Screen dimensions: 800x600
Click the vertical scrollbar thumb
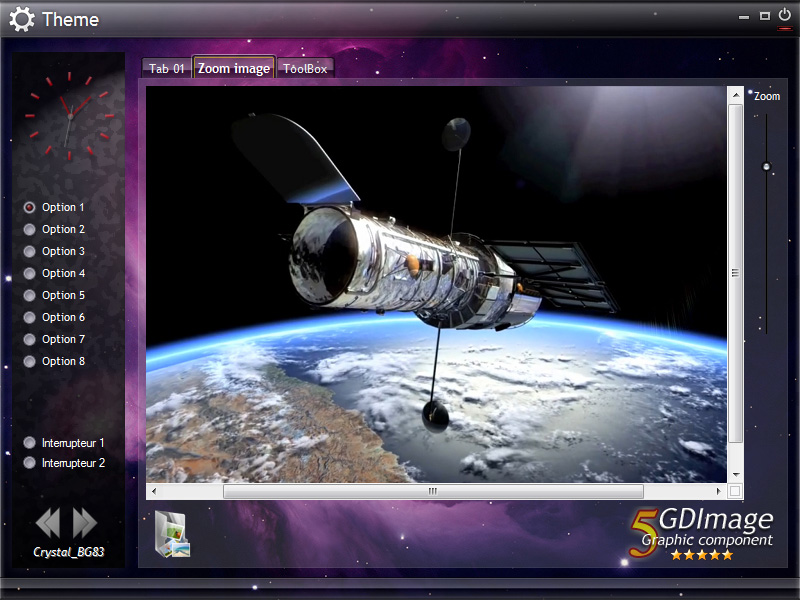[x=735, y=273]
